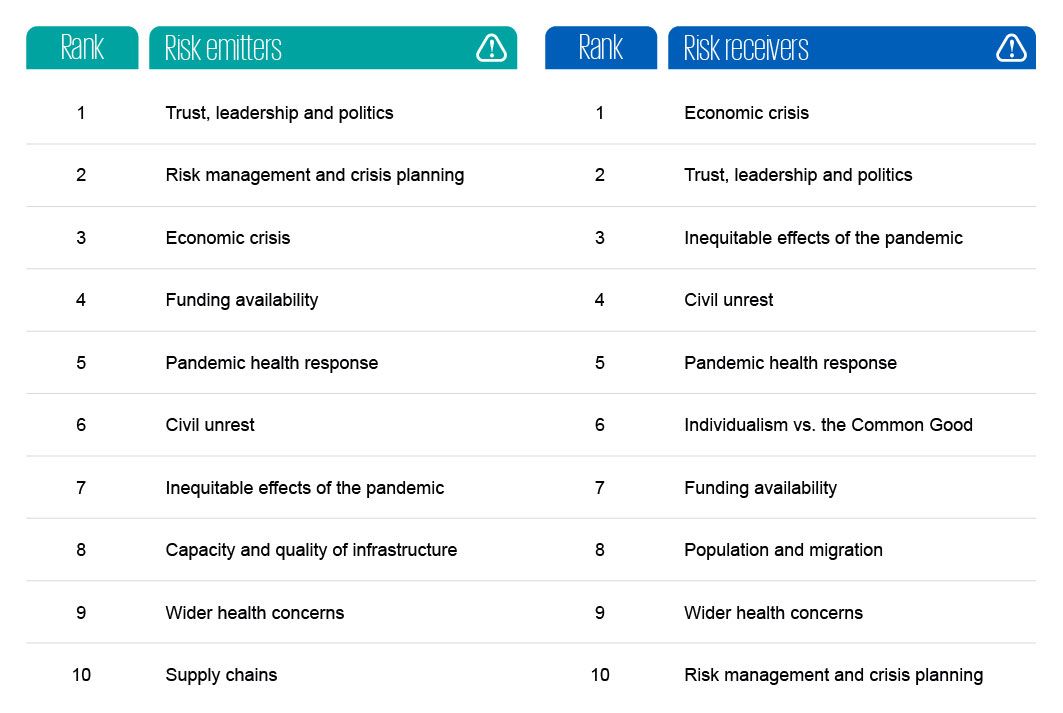Select Supply chains in emitters list
The height and width of the screenshot is (713, 1063).
pos(221,675)
